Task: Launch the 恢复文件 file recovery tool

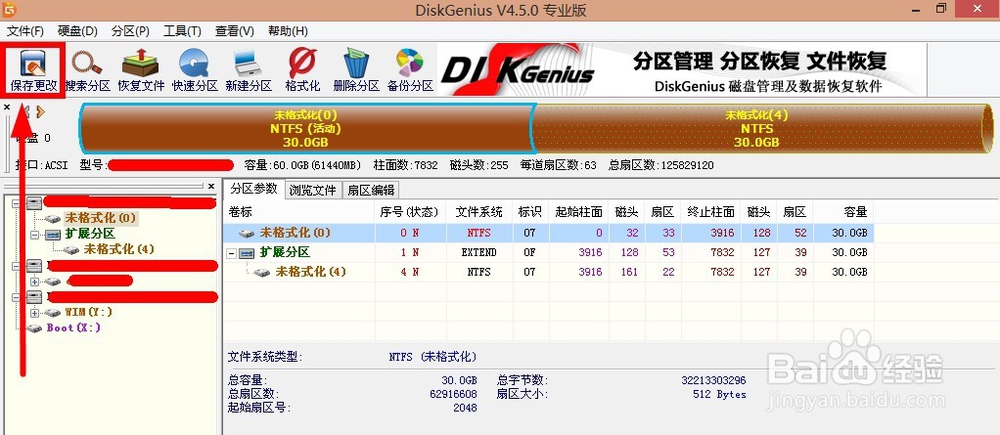Action: (141, 70)
